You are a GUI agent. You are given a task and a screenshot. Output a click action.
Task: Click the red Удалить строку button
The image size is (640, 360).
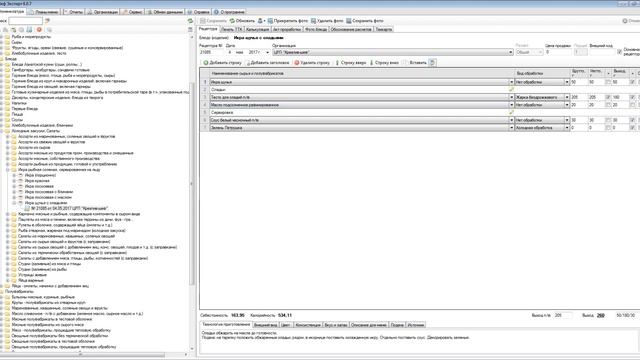(x=312, y=63)
